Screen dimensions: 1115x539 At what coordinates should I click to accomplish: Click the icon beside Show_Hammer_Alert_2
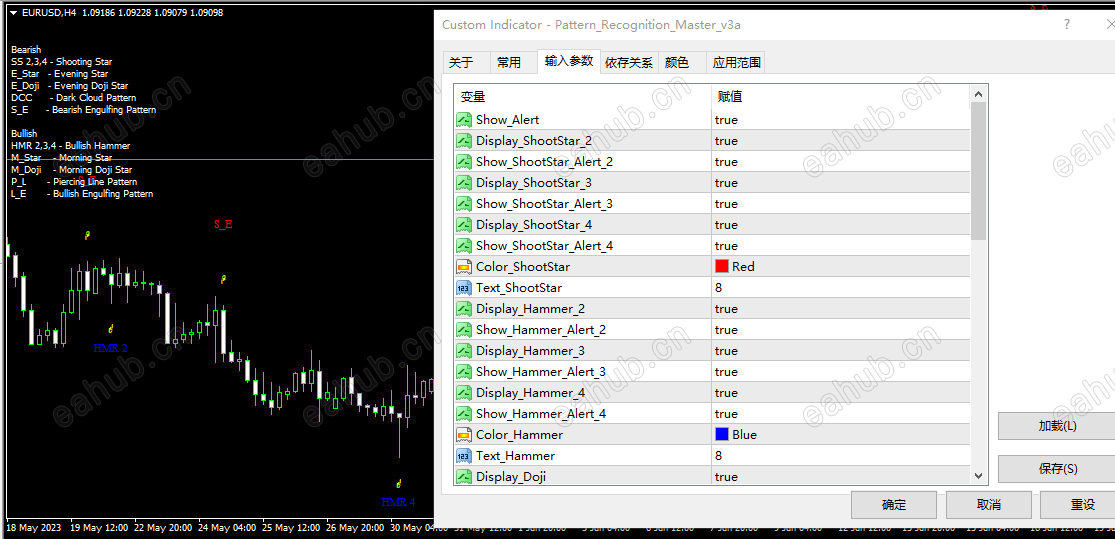(464, 329)
